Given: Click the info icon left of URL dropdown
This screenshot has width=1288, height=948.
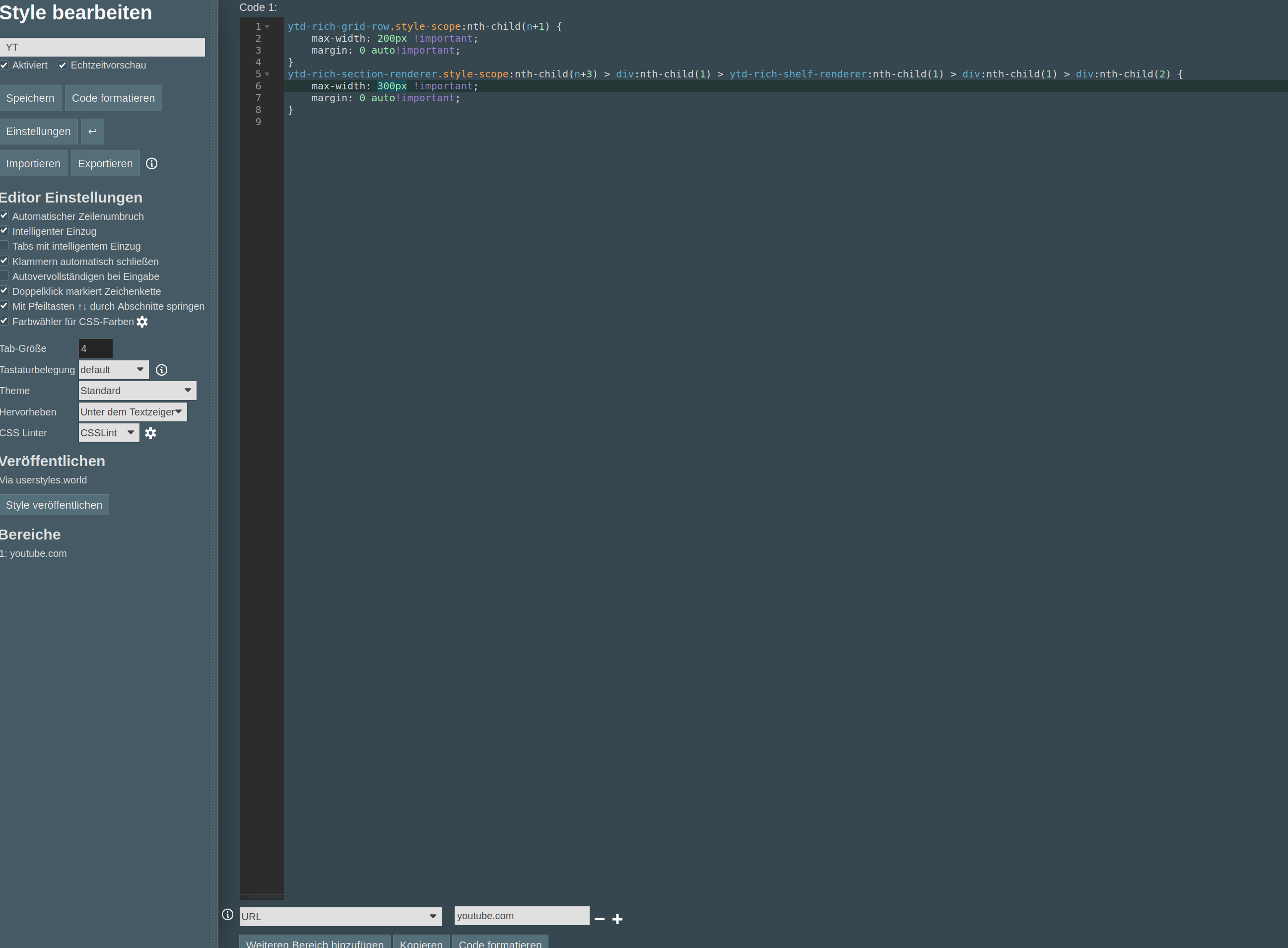Looking at the screenshot, I should 228,914.
